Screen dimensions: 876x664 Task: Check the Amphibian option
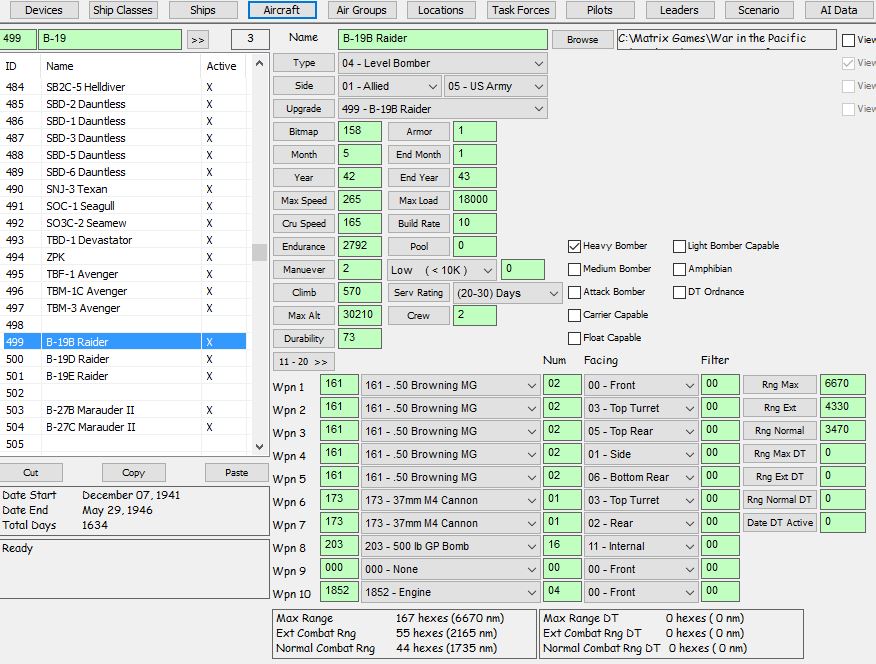tap(679, 269)
